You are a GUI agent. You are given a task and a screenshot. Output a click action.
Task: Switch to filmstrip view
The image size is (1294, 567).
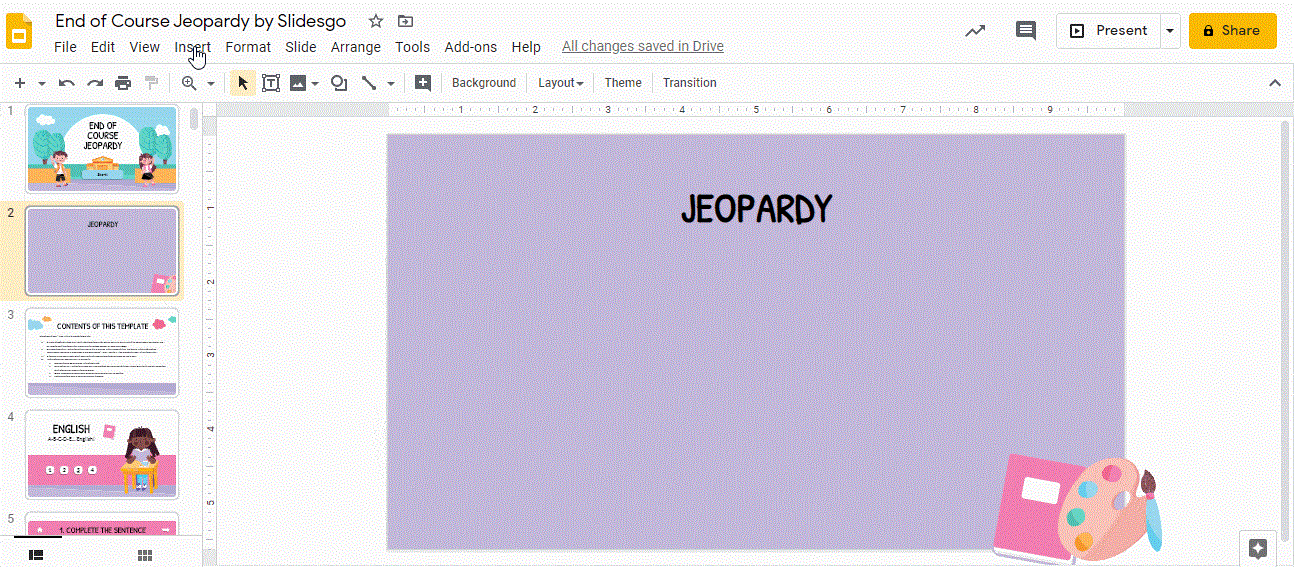[x=36, y=555]
